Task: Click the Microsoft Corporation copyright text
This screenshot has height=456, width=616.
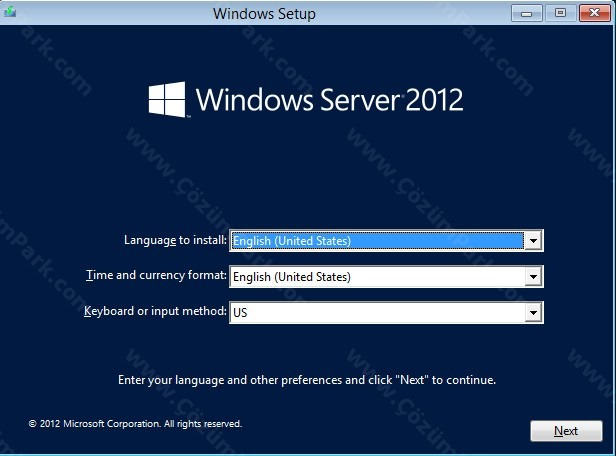Action: click(135, 424)
